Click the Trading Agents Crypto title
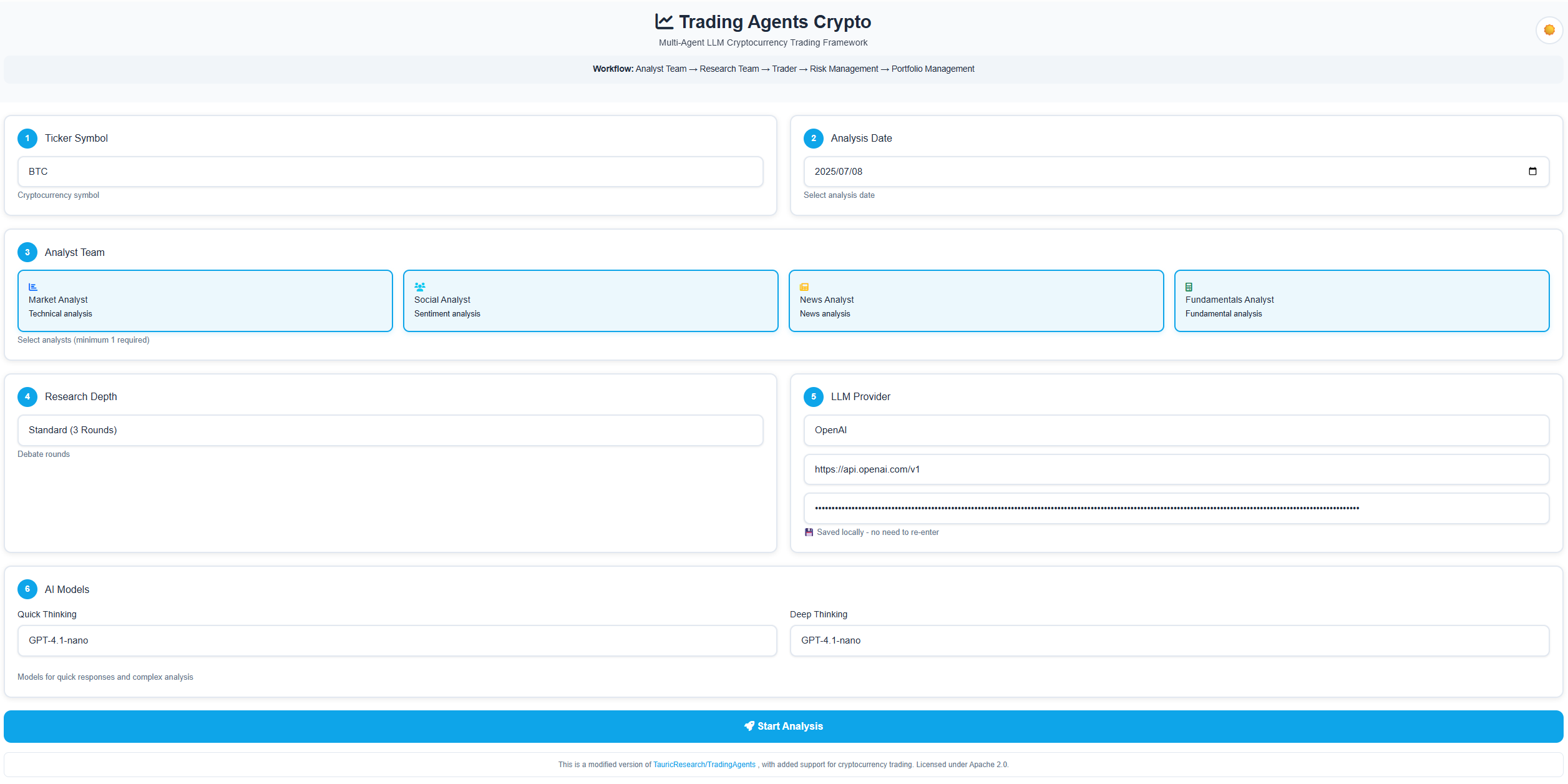Viewport: 1568px width, 784px height. coord(775,22)
